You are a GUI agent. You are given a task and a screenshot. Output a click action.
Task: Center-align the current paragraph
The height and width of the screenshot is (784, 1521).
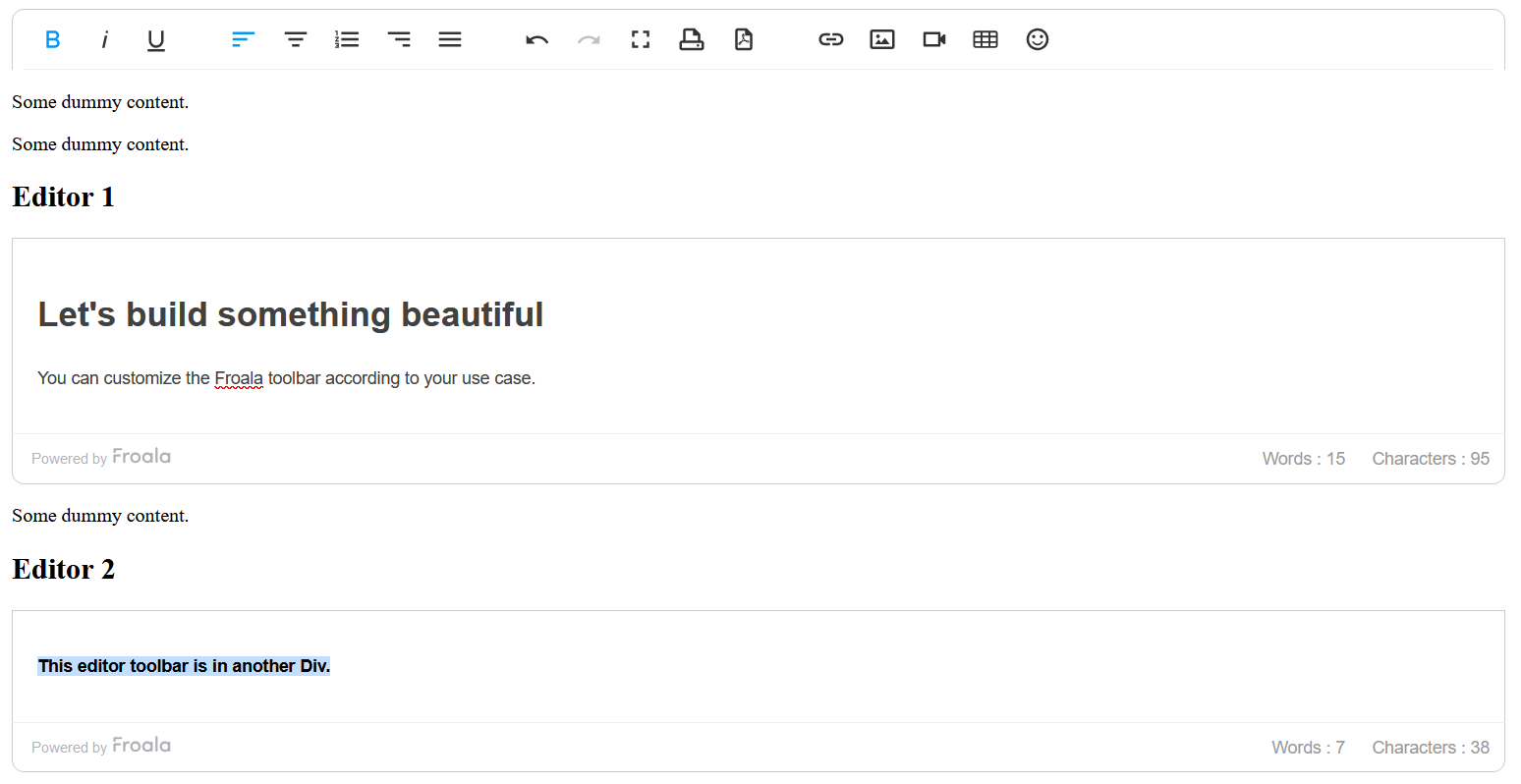point(295,39)
